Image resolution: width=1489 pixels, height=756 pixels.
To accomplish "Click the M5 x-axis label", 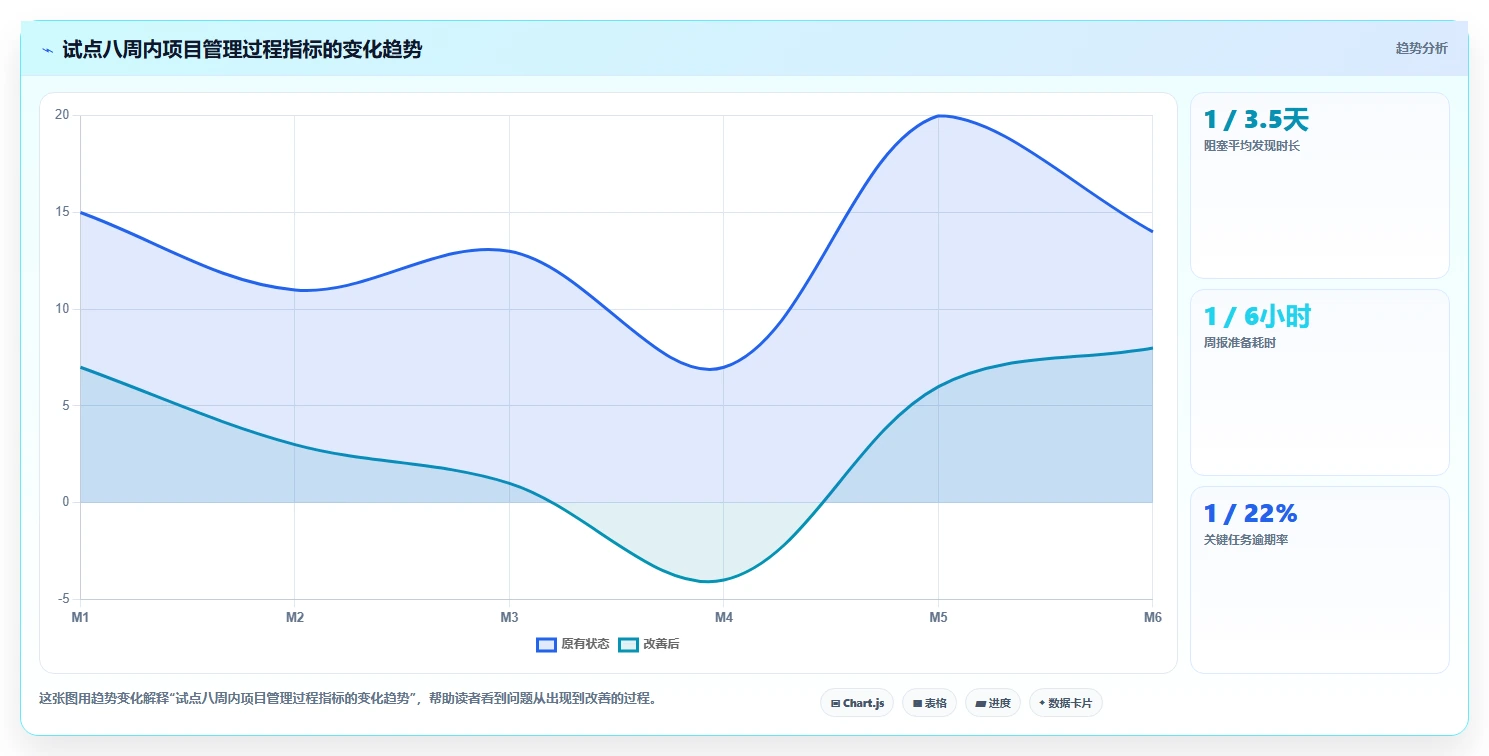I will point(938,618).
